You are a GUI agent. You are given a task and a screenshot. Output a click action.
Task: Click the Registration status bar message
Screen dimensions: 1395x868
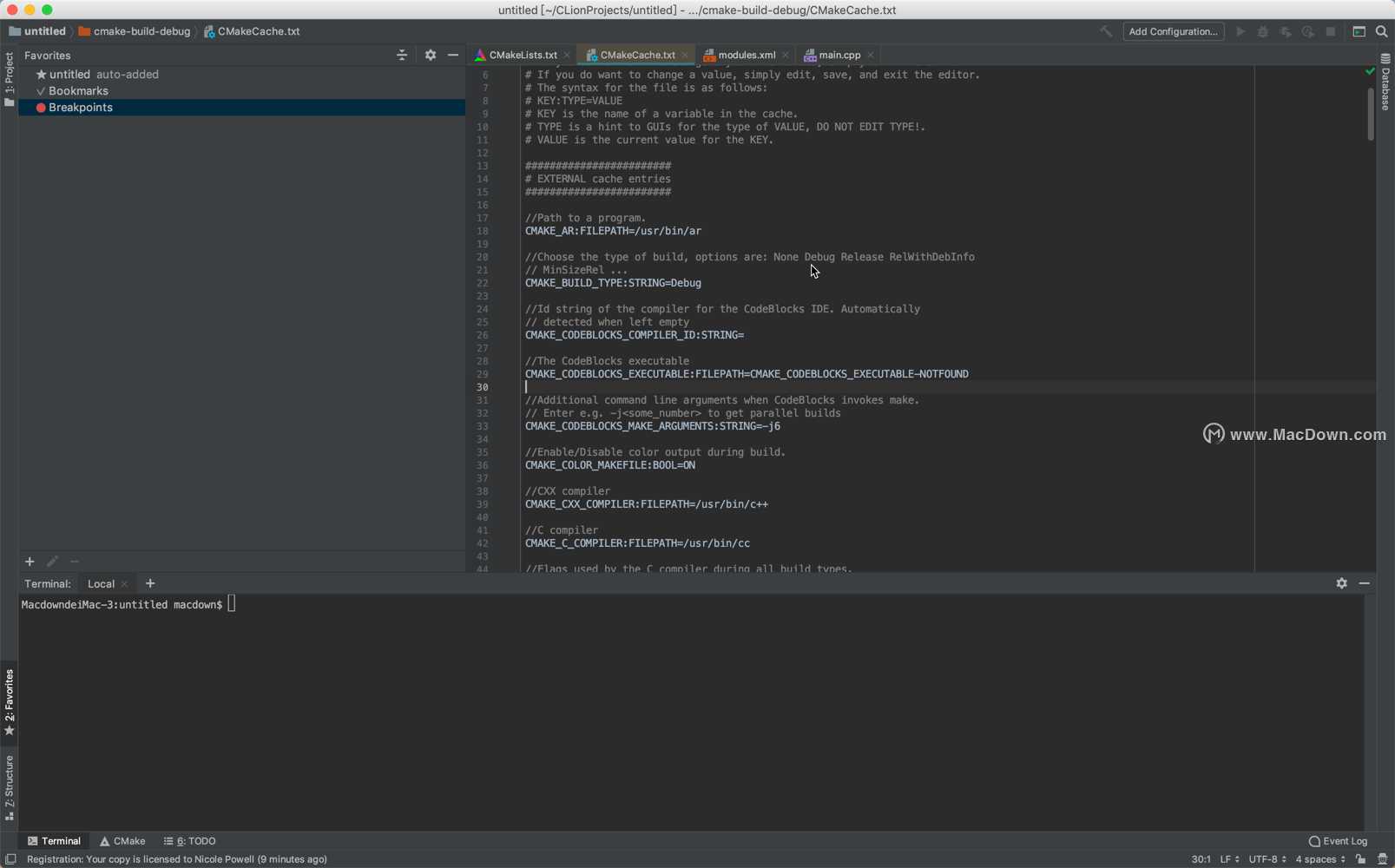click(x=177, y=859)
